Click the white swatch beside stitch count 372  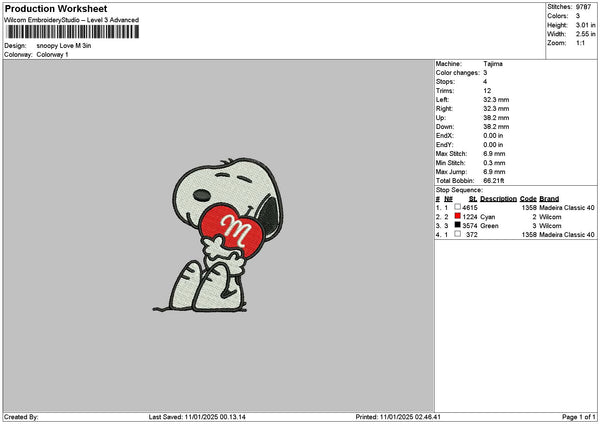pos(457,234)
